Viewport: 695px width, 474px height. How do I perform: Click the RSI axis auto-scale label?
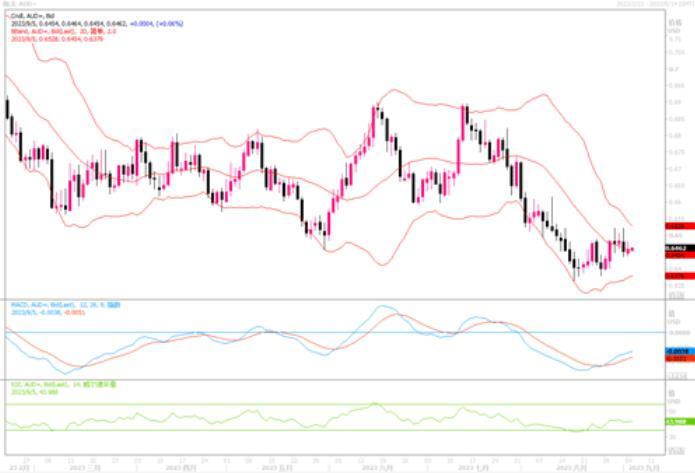[x=676, y=450]
